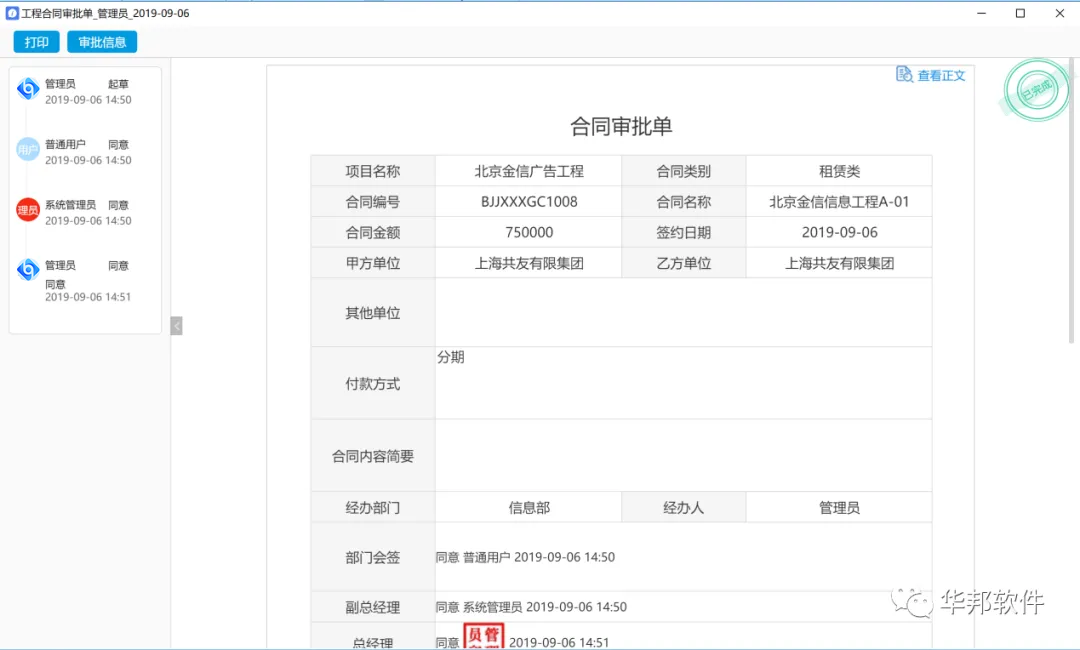Click the empty 其他单位 field
This screenshot has height=650, width=1080.
(x=683, y=313)
